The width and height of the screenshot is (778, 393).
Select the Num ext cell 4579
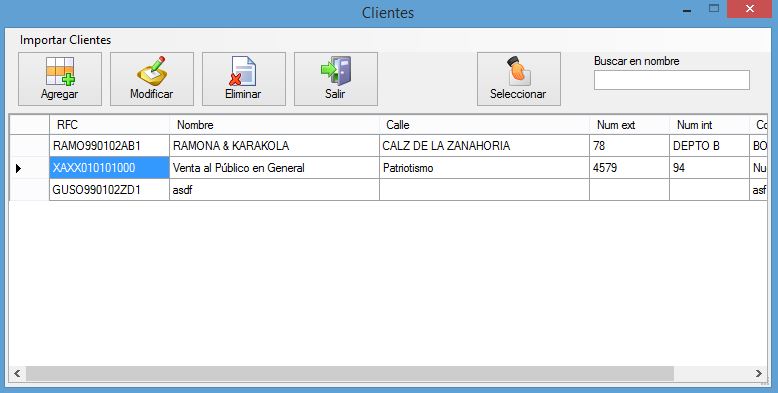tap(629, 168)
